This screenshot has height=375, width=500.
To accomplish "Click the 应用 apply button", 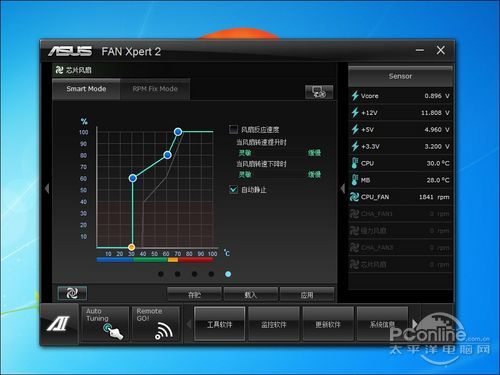I will (x=307, y=295).
